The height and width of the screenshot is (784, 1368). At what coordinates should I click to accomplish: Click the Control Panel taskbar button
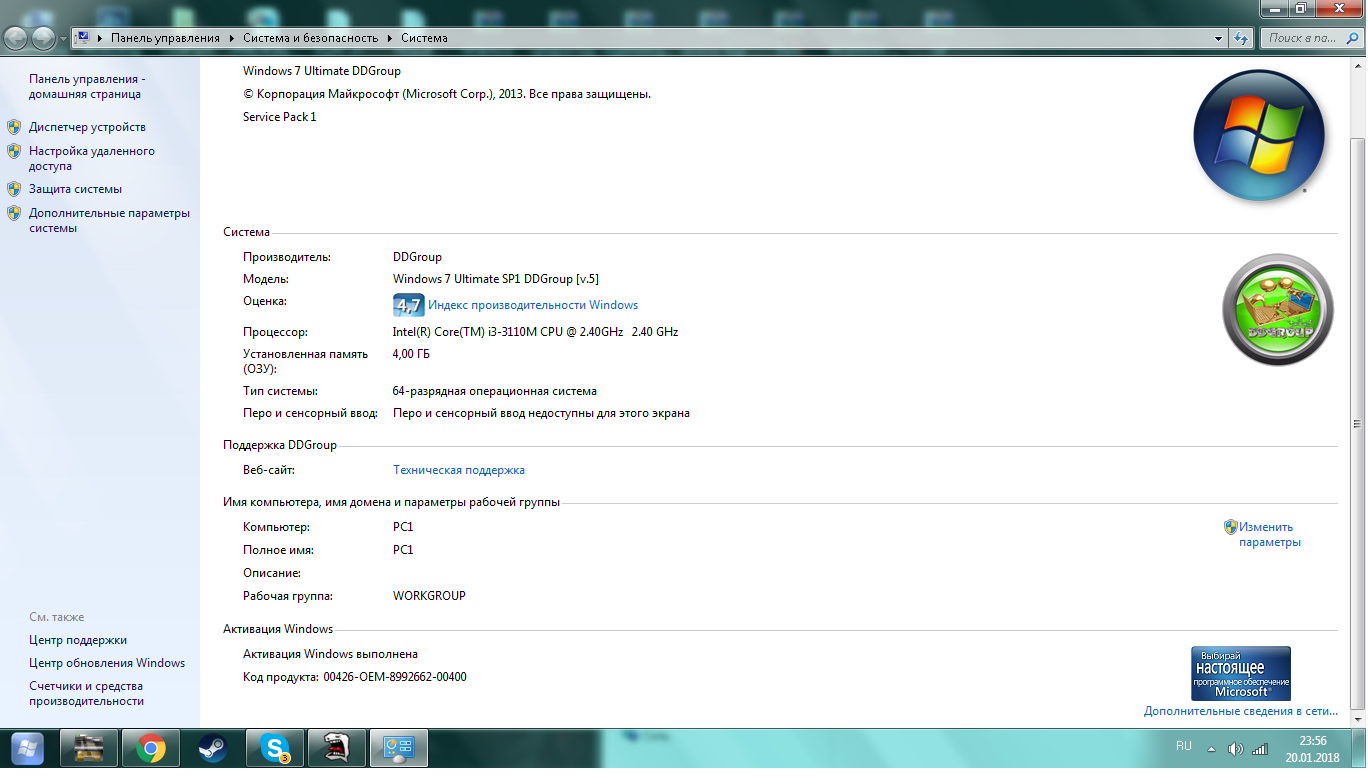399,748
